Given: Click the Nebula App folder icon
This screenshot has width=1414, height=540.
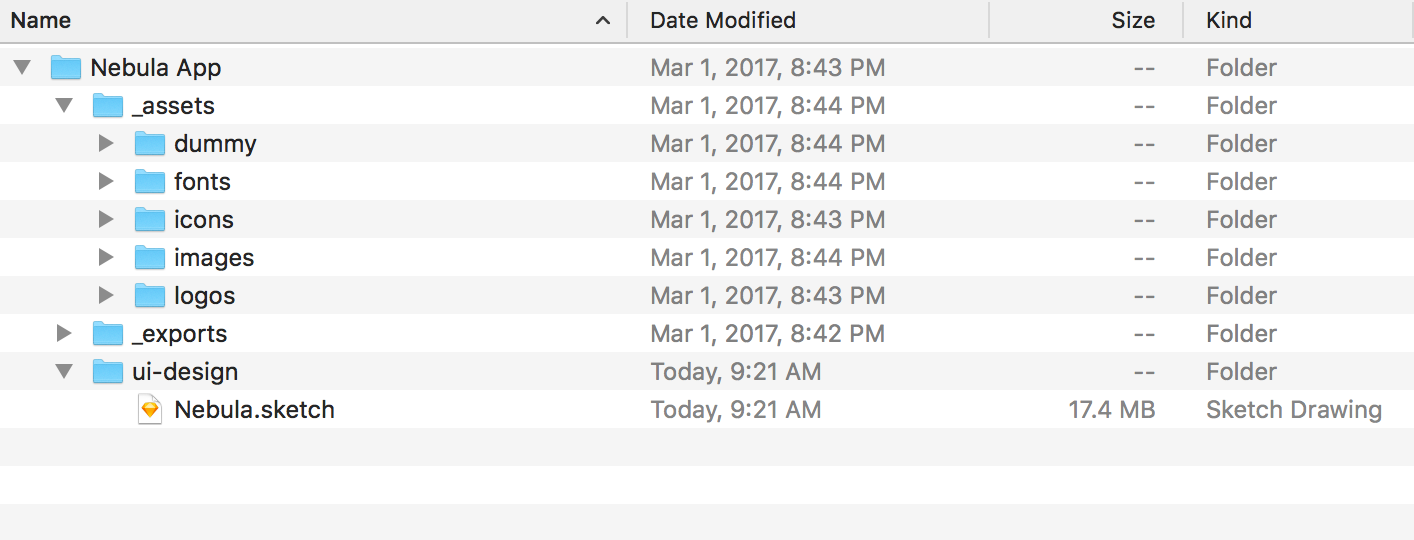Looking at the screenshot, I should coord(66,68).
